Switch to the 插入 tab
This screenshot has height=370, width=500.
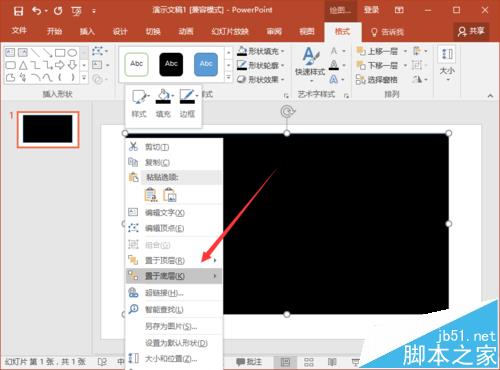coord(87,31)
